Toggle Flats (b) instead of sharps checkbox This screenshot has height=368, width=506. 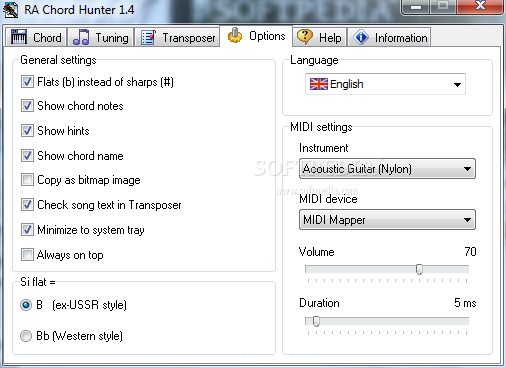(27, 82)
